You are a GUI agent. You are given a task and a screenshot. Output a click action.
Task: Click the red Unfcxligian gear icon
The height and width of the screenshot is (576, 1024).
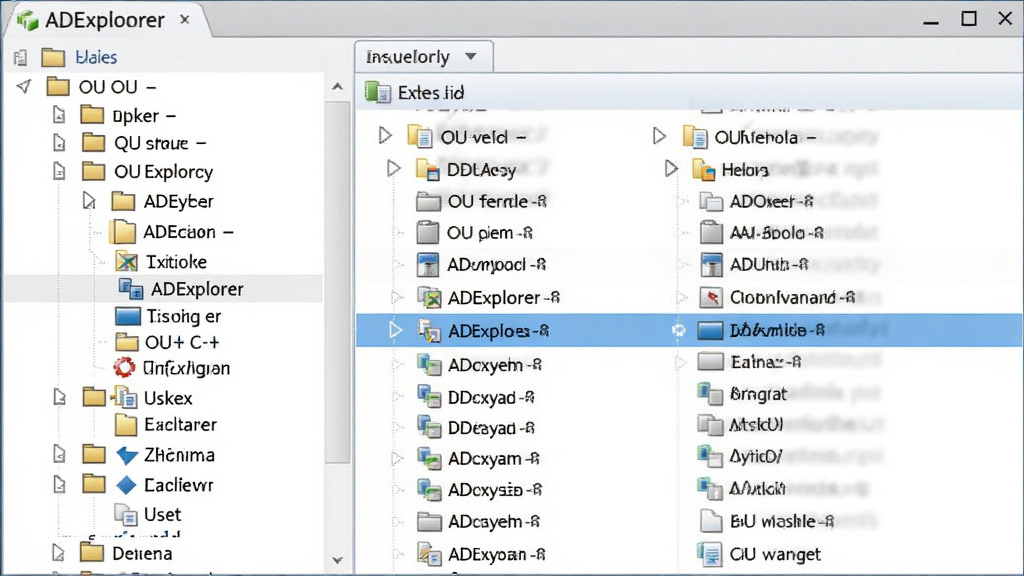124,368
